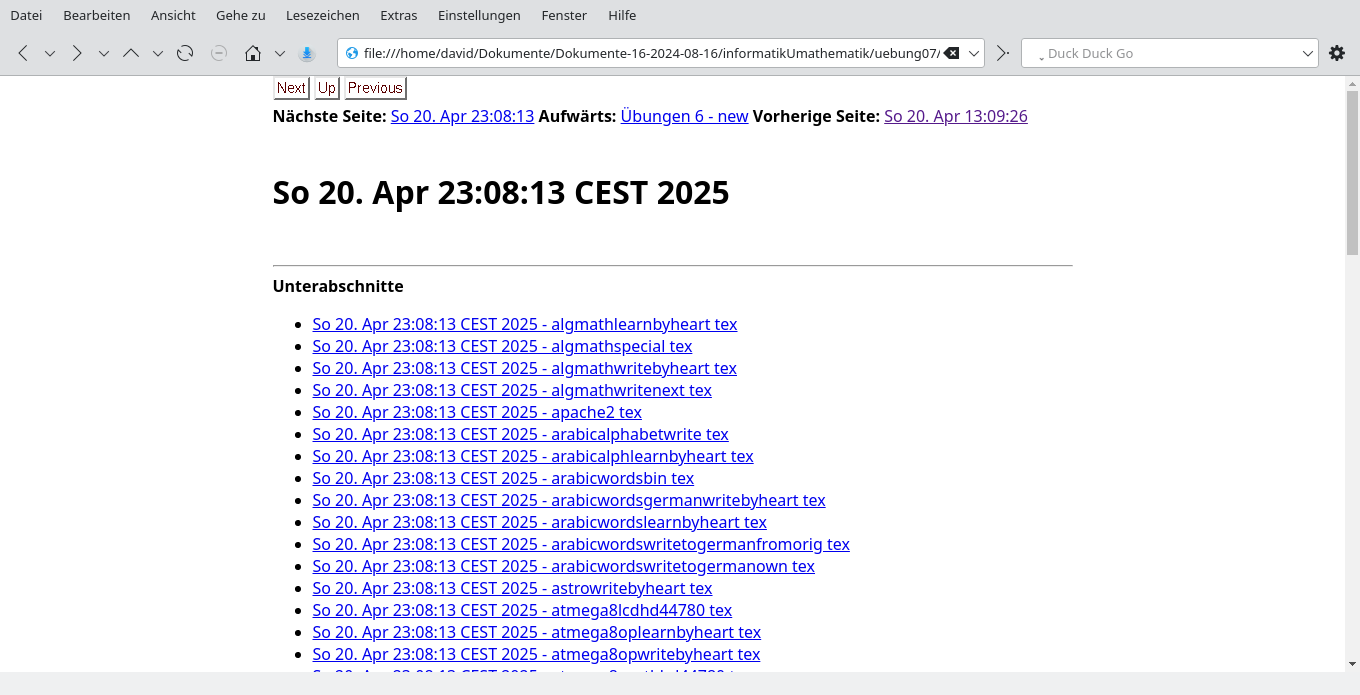The image size is (1360, 695).
Task: Open the apache2 tex subsection link
Action: point(477,412)
